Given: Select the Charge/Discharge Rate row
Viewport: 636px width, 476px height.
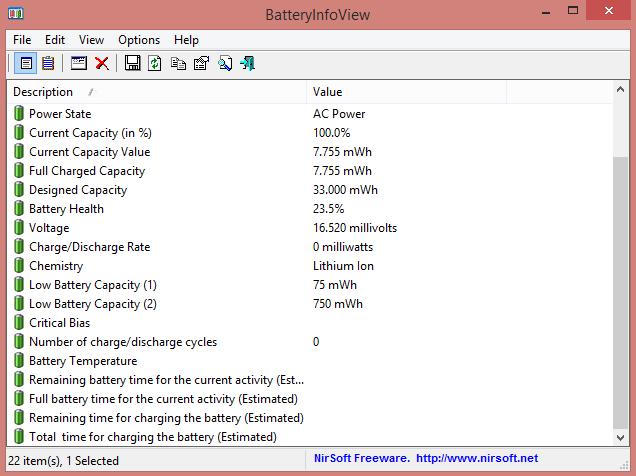Looking at the screenshot, I should point(309,247).
